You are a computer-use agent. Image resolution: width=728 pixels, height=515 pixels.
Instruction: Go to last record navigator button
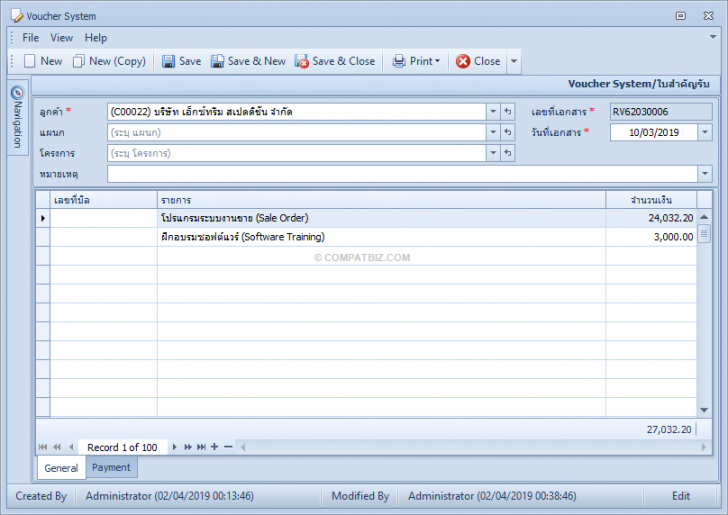click(x=201, y=447)
